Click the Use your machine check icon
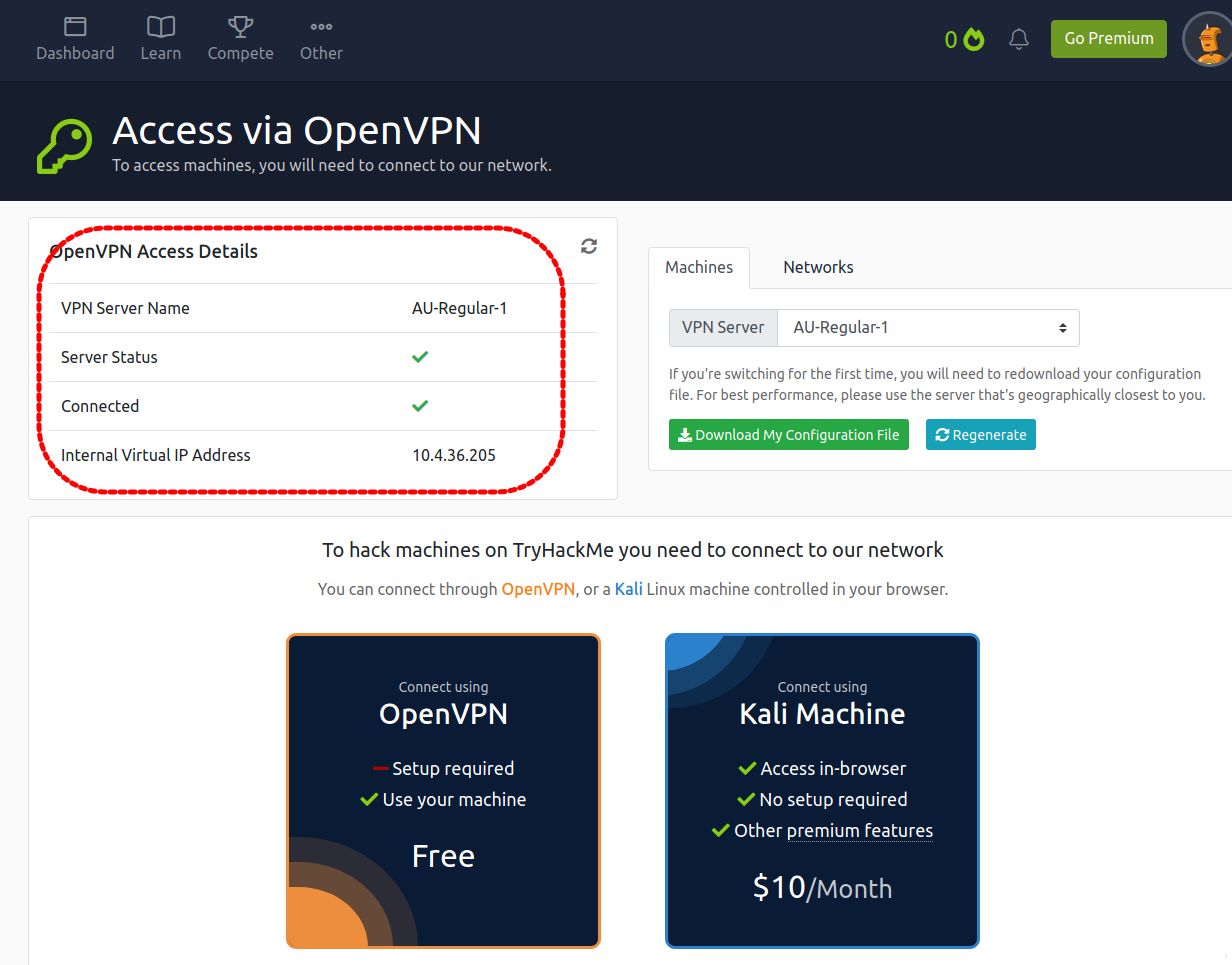This screenshot has width=1232, height=965. 369,800
